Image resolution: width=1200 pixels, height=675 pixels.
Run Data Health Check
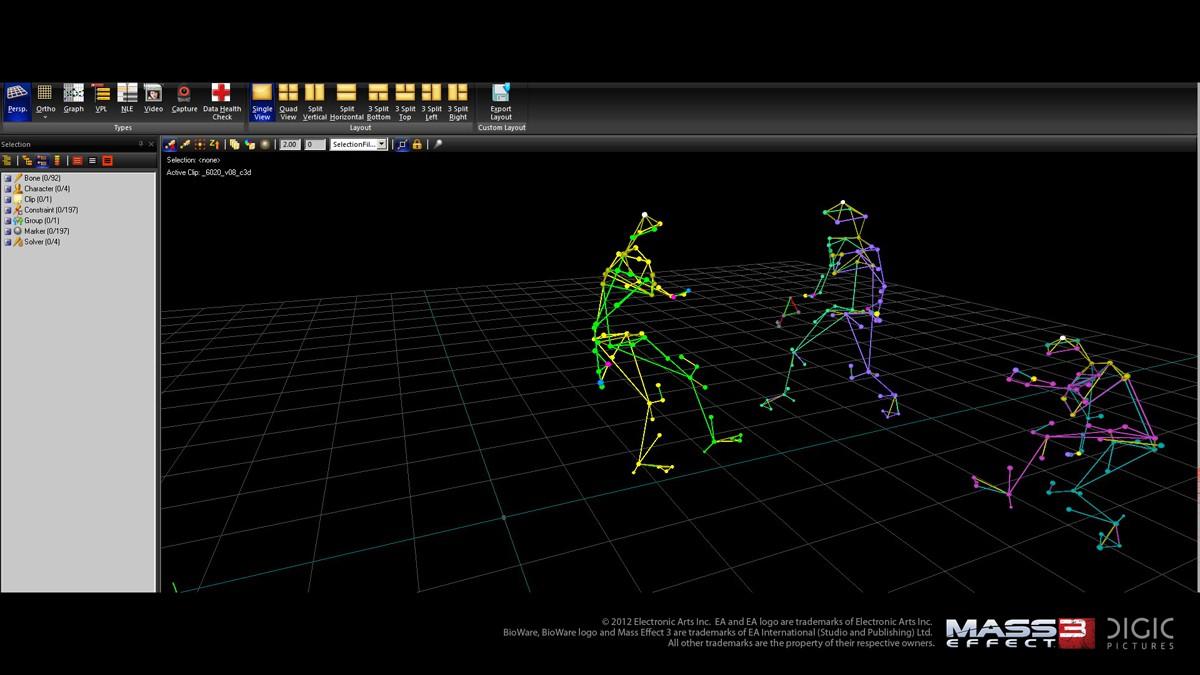(x=222, y=102)
